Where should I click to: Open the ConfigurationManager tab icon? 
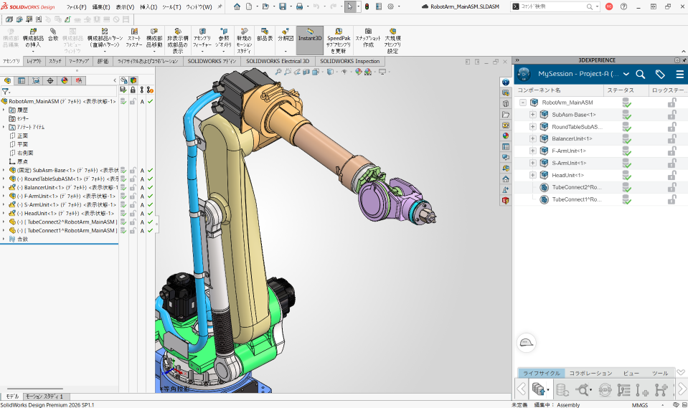pyautogui.click(x=36, y=81)
